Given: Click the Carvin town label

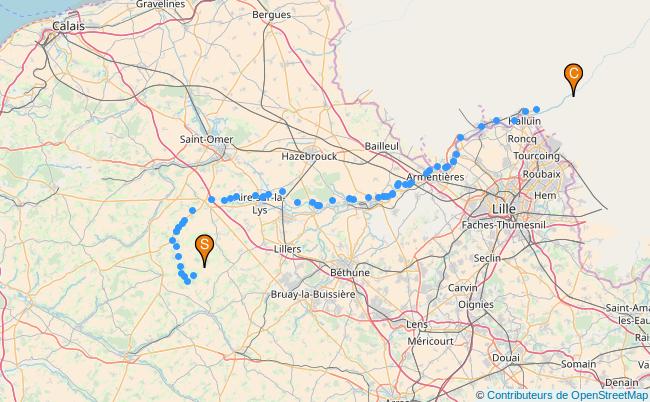Looking at the screenshot, I should [463, 288].
